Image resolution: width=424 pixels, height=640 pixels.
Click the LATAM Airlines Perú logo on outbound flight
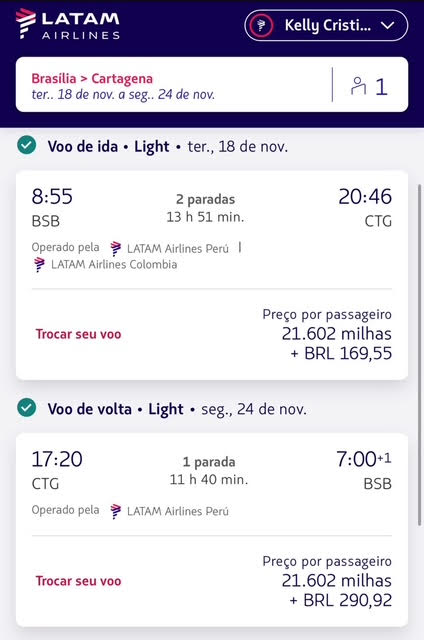pyautogui.click(x=116, y=248)
